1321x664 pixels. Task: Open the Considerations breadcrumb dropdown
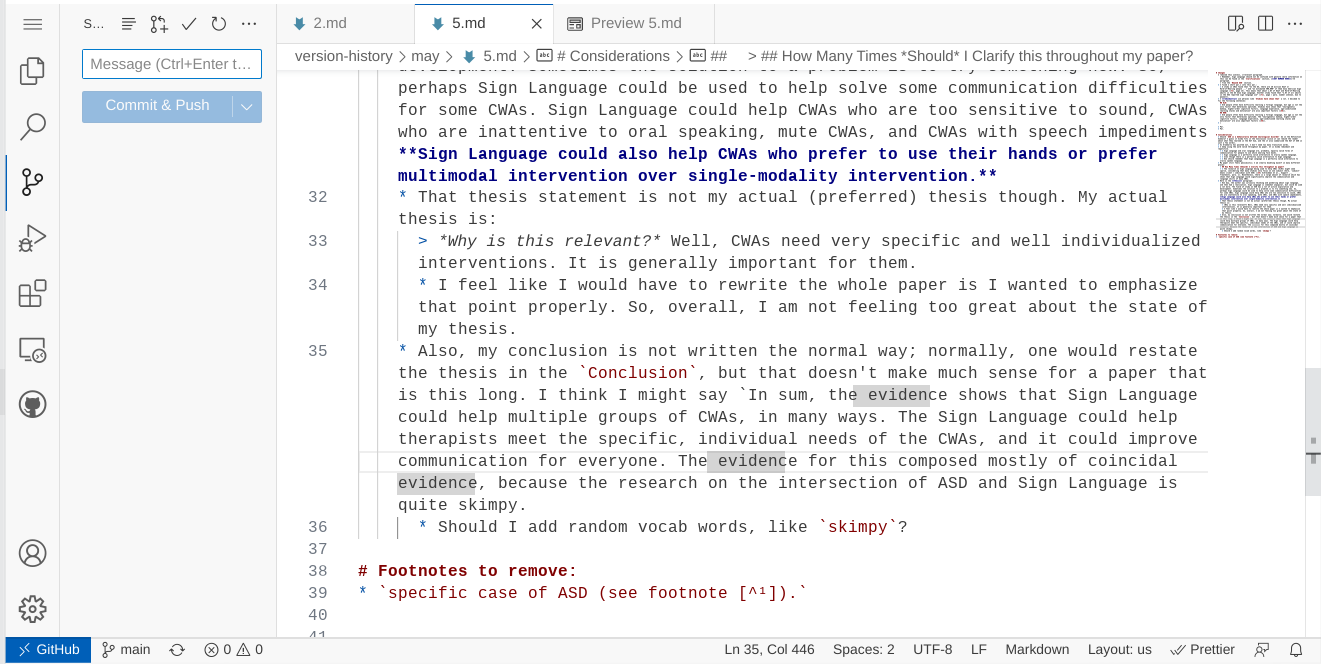(612, 56)
